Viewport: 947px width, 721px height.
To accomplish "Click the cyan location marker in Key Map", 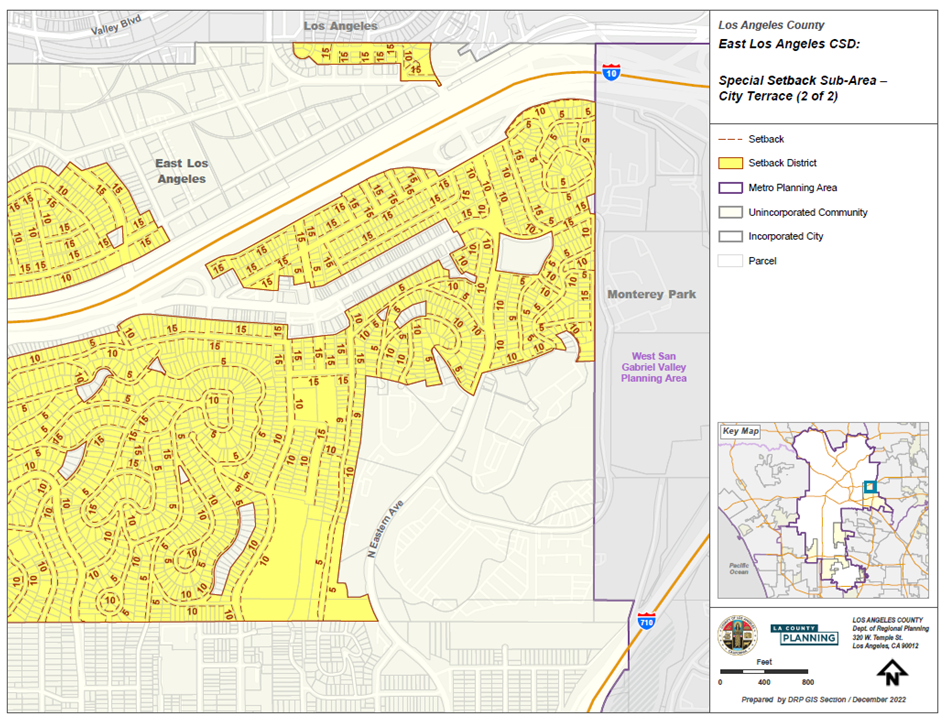I will 869,487.
